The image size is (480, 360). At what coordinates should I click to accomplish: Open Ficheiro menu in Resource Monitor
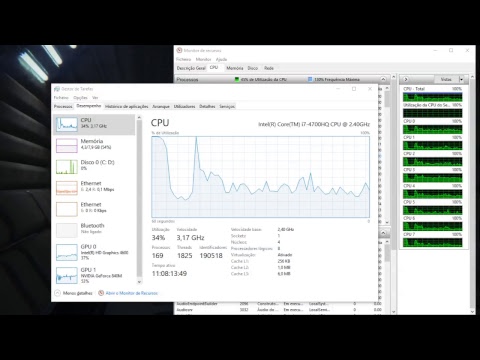pyautogui.click(x=184, y=59)
